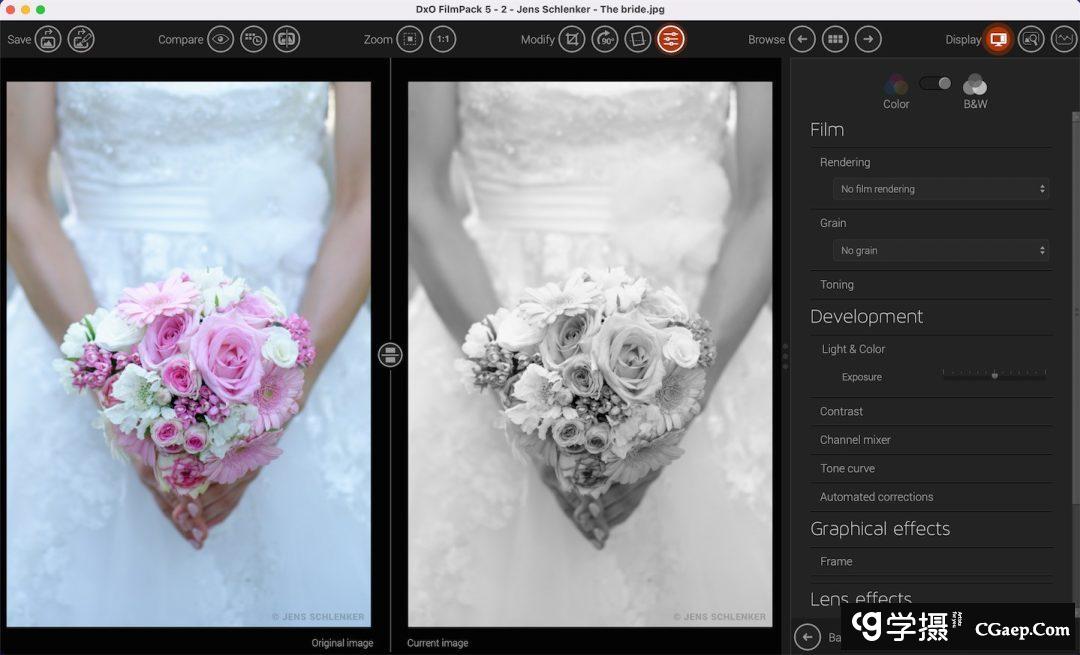Viewport: 1080px width, 655px height.
Task: Select the Crop tool in Modify
Action: (572, 40)
